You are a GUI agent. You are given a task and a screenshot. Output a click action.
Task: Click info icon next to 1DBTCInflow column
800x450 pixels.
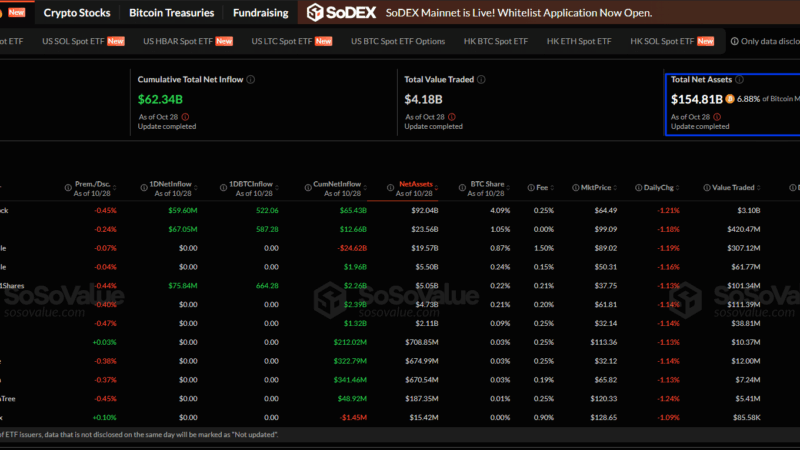[x=223, y=188]
